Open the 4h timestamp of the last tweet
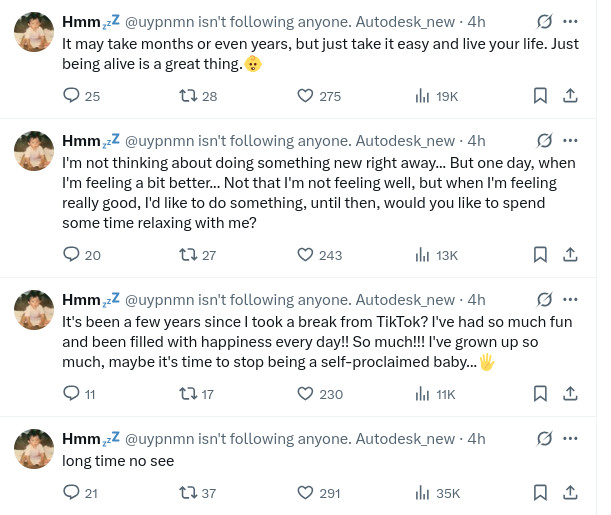This screenshot has width=611, height=515. click(x=476, y=438)
